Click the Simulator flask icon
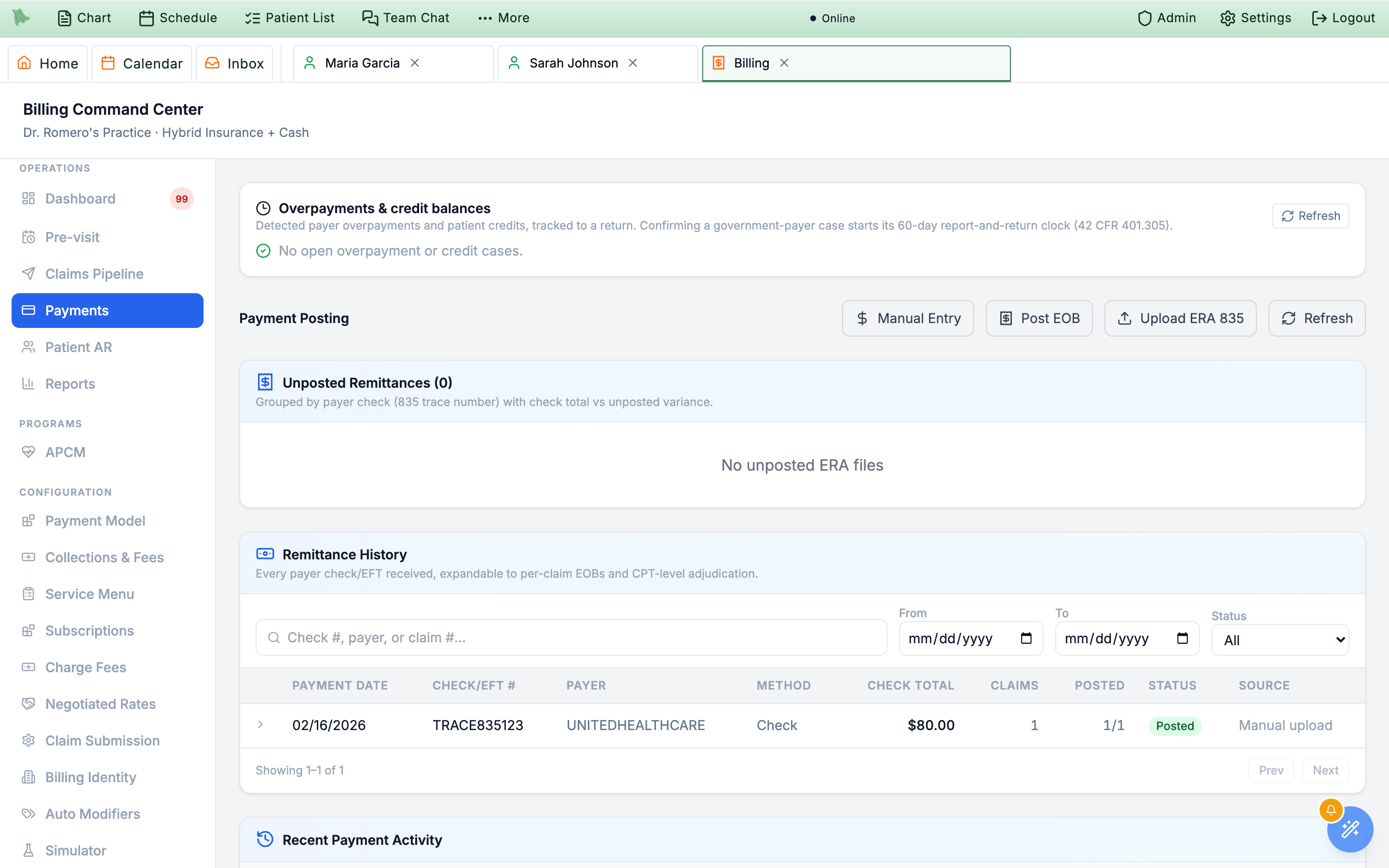The image size is (1389, 868). tap(28, 850)
